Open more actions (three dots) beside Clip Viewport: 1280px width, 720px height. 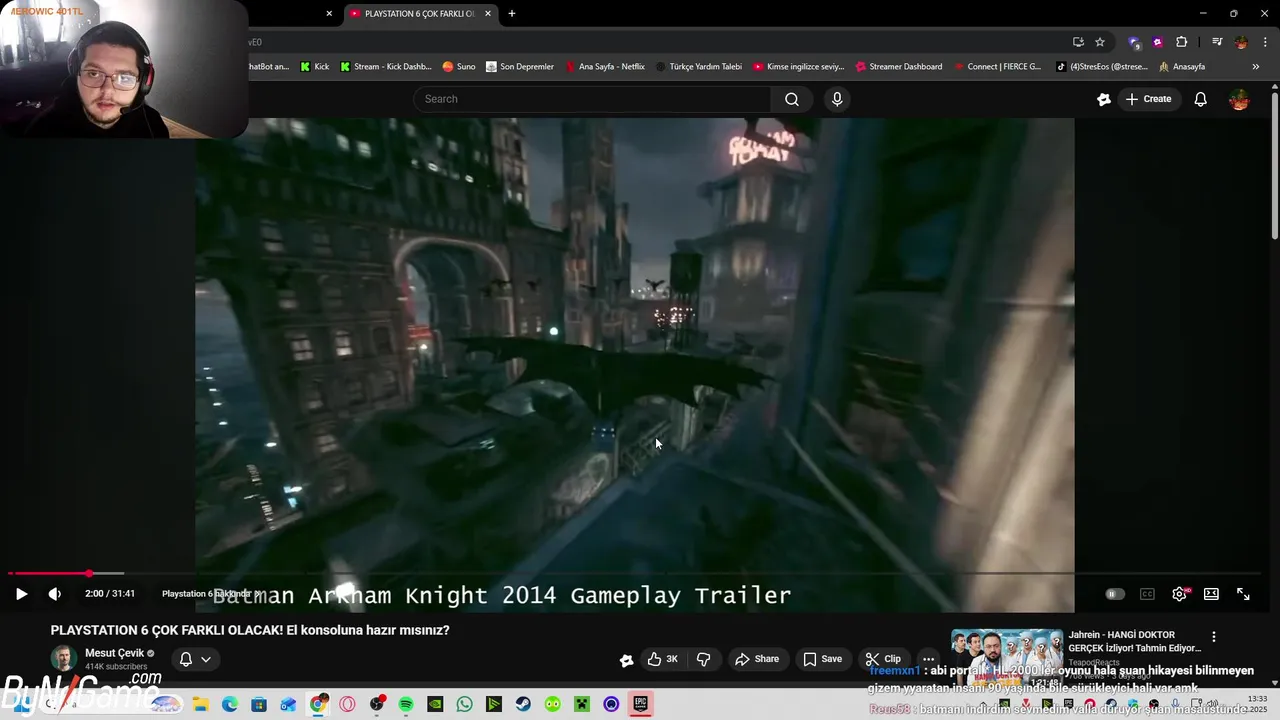(x=929, y=659)
